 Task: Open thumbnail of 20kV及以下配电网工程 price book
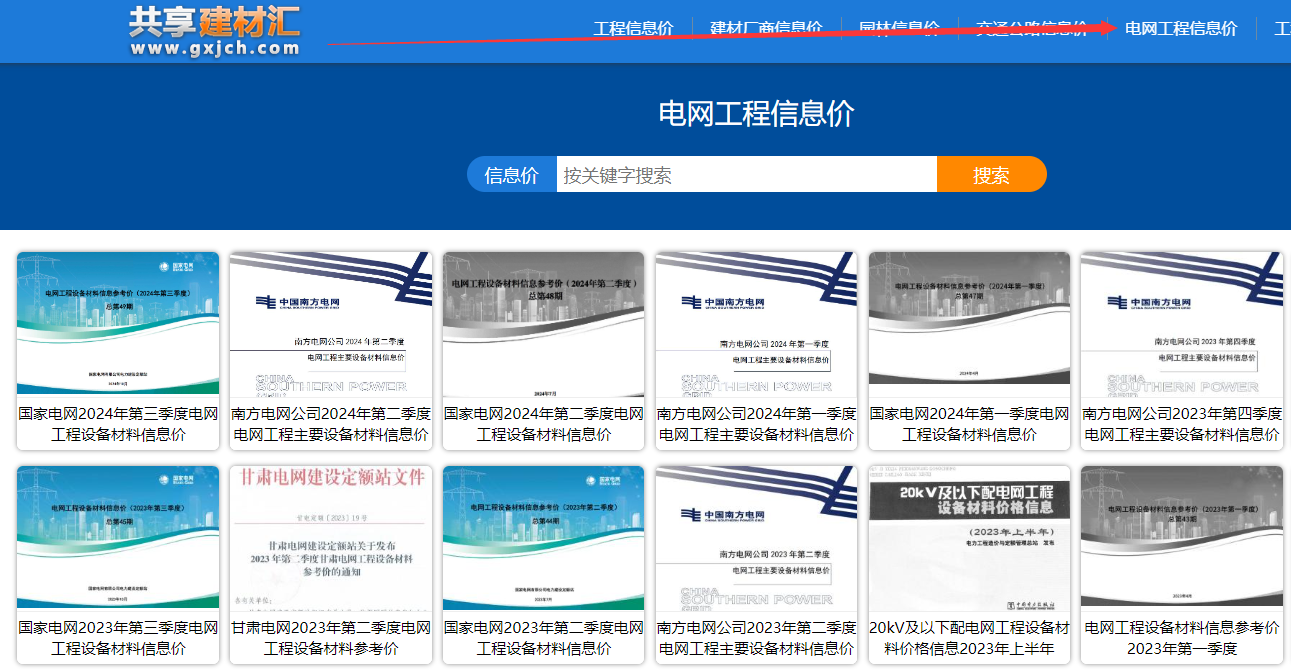click(970, 538)
